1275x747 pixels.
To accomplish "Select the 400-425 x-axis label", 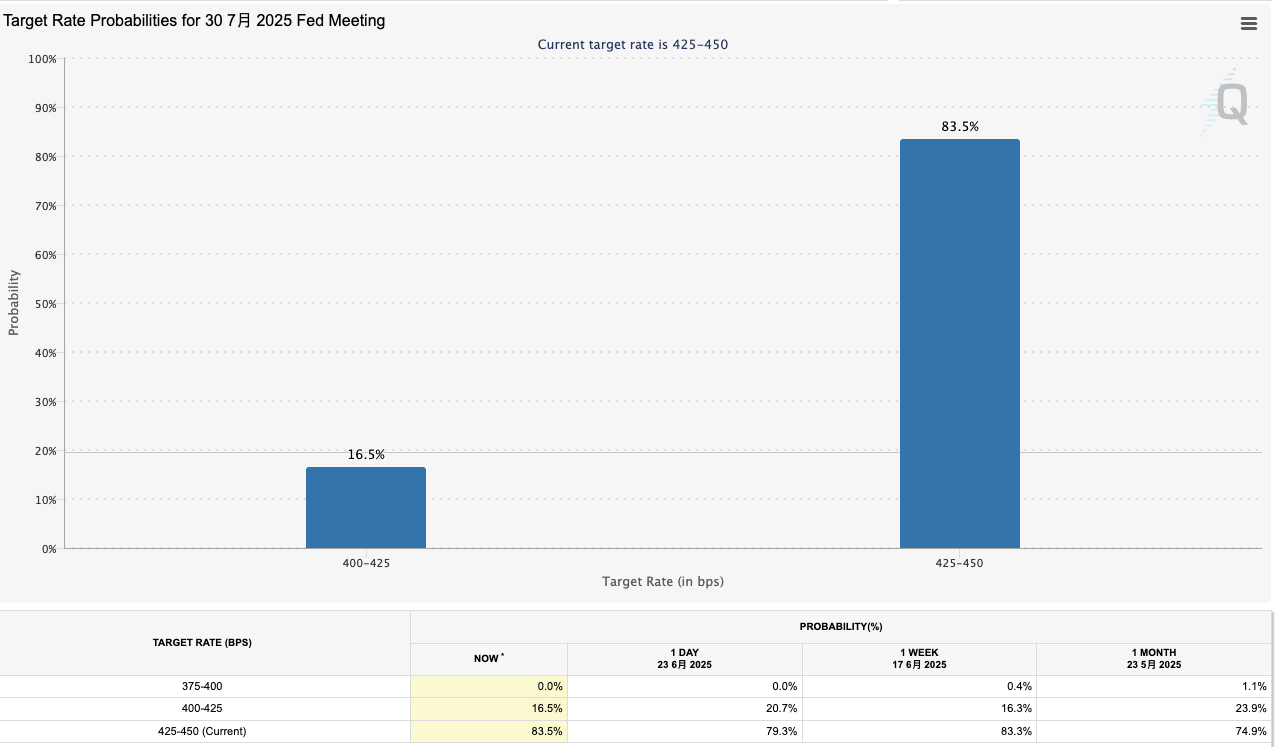I will (366, 563).
